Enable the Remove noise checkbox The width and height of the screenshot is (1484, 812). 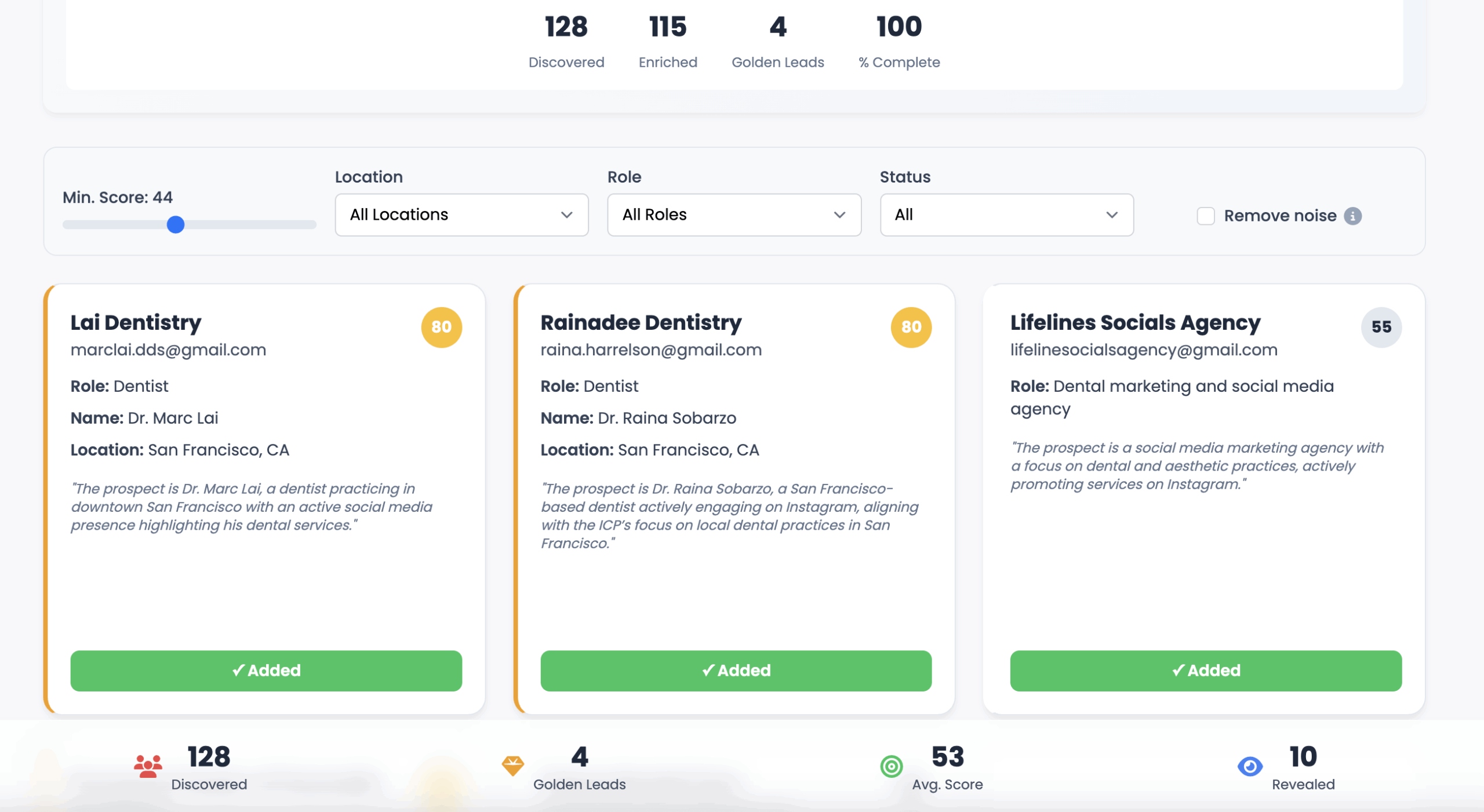(x=1206, y=216)
